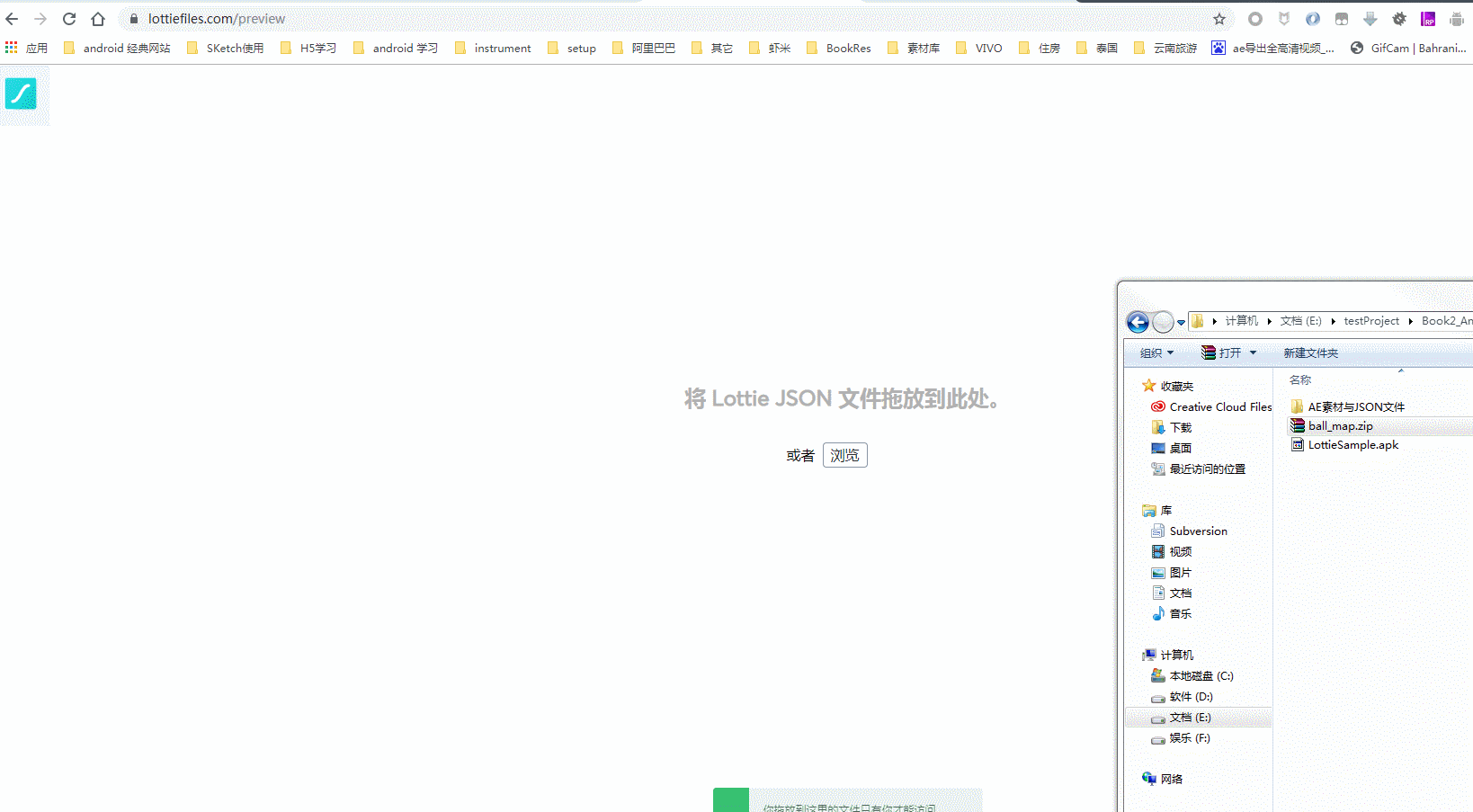Reload the lottiefiles preview page

tap(69, 19)
